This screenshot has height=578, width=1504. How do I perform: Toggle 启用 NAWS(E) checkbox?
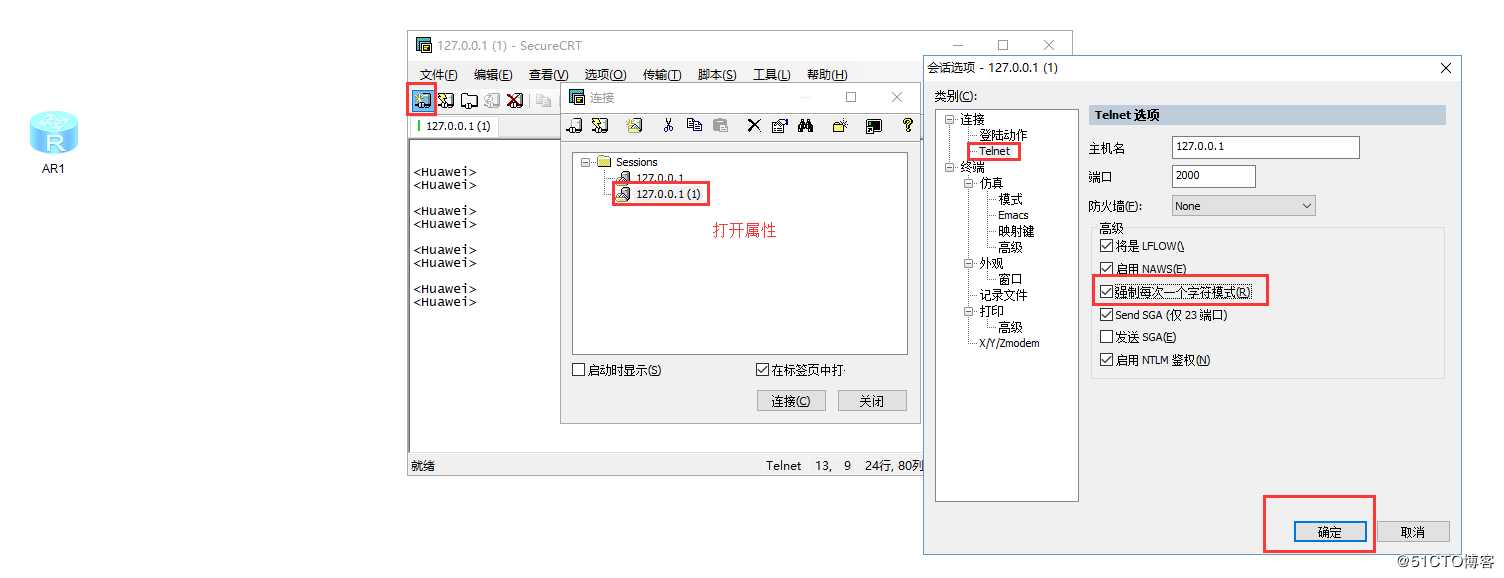[1106, 268]
